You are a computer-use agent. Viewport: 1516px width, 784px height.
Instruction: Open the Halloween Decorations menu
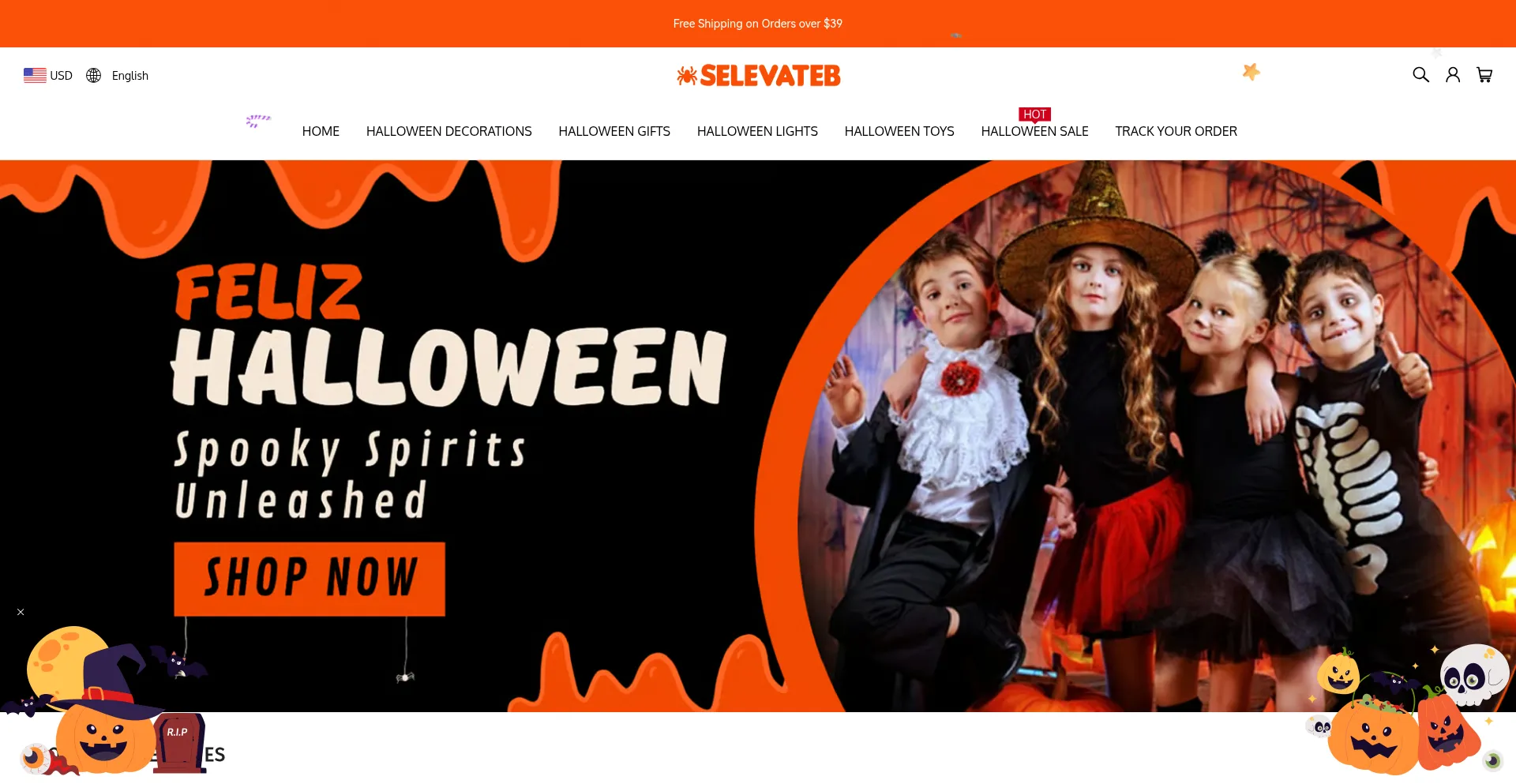click(x=448, y=131)
